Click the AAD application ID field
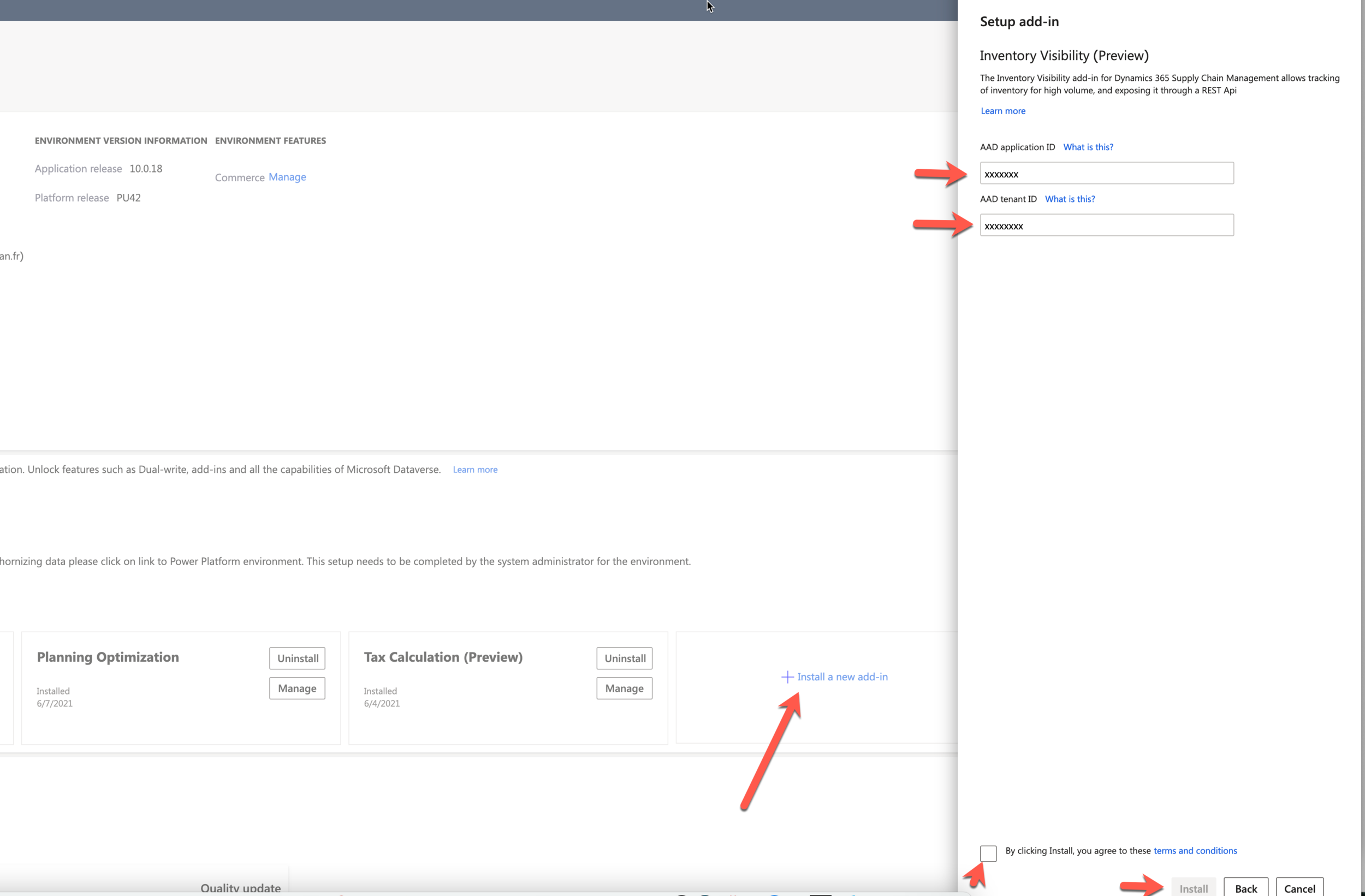Screen dimensions: 1365x896 click(x=1106, y=173)
